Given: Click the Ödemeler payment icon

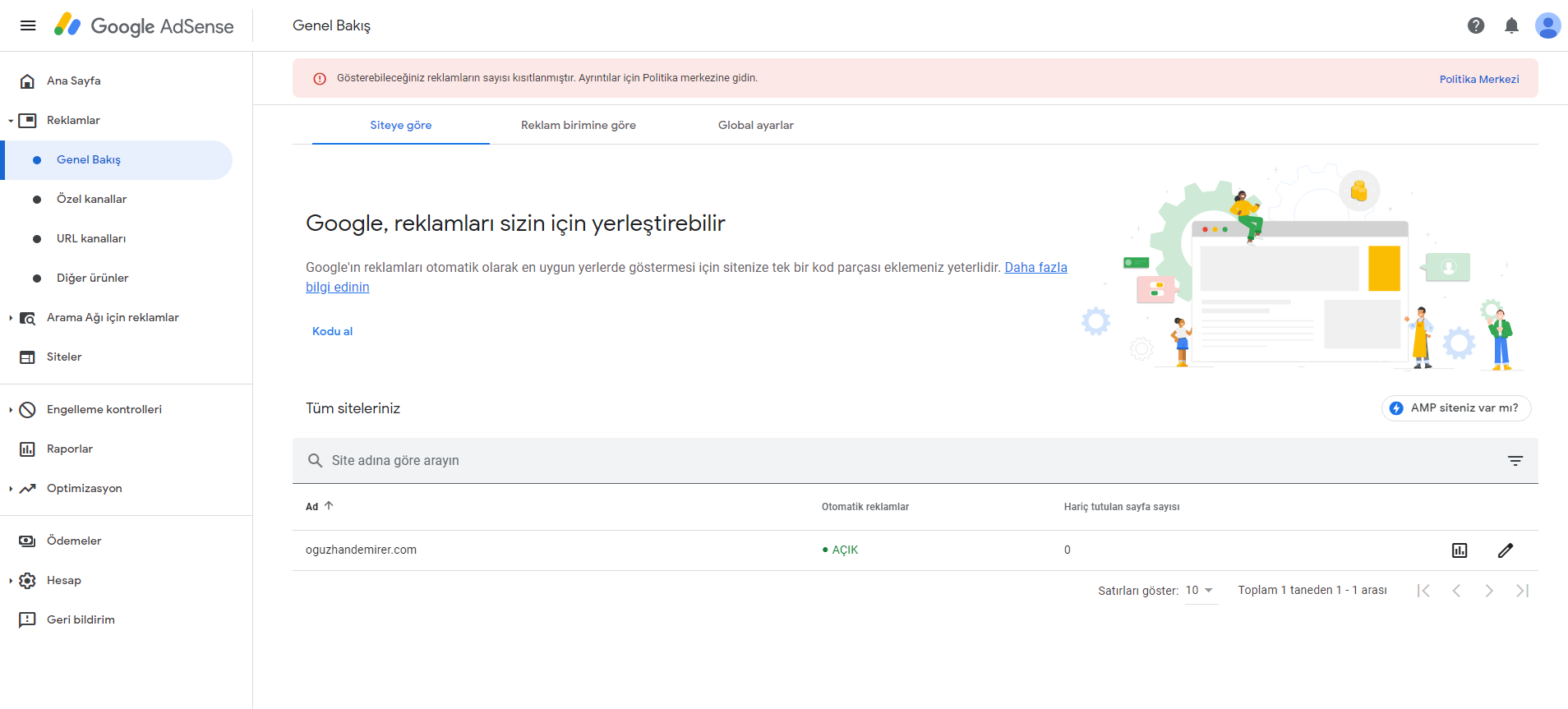Looking at the screenshot, I should click(27, 541).
